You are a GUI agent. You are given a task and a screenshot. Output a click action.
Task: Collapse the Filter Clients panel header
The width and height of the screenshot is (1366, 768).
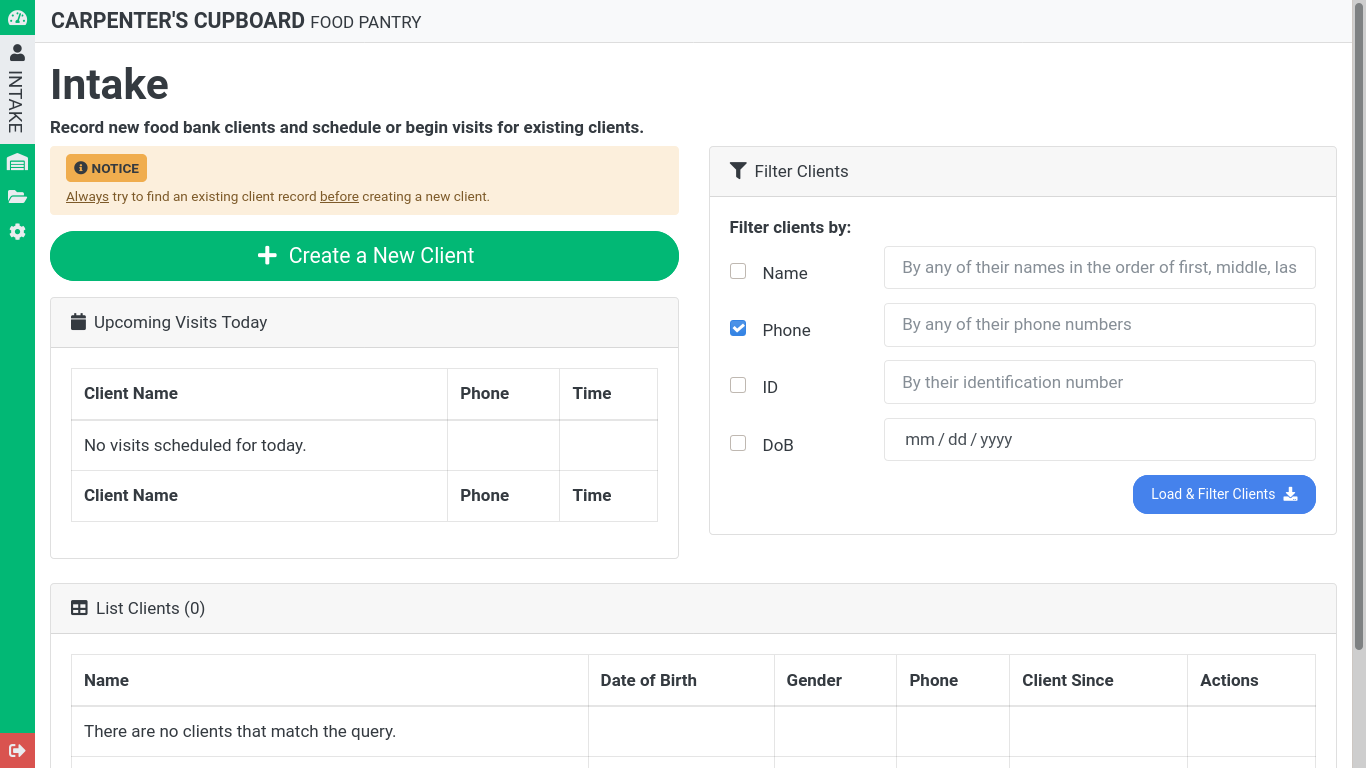1022,172
